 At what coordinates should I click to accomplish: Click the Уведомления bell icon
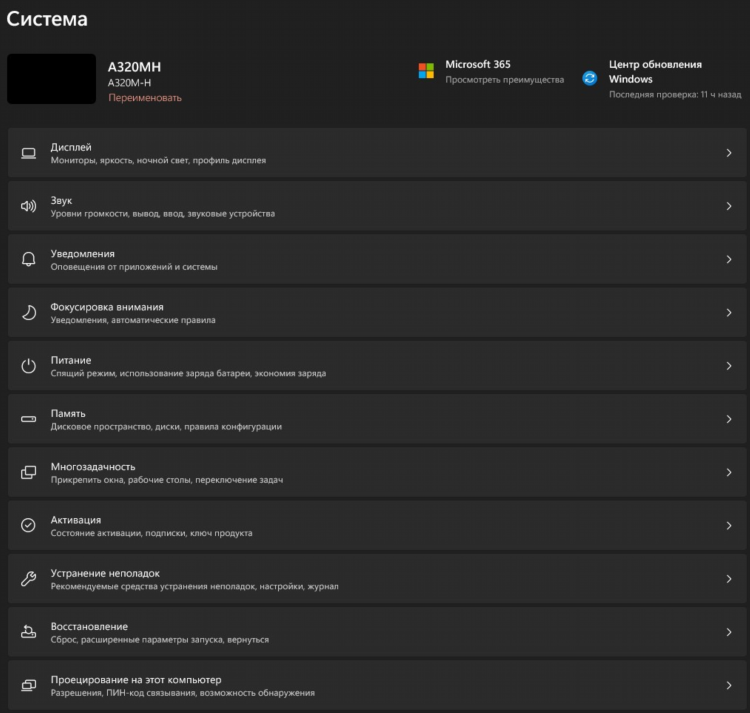pos(28,259)
